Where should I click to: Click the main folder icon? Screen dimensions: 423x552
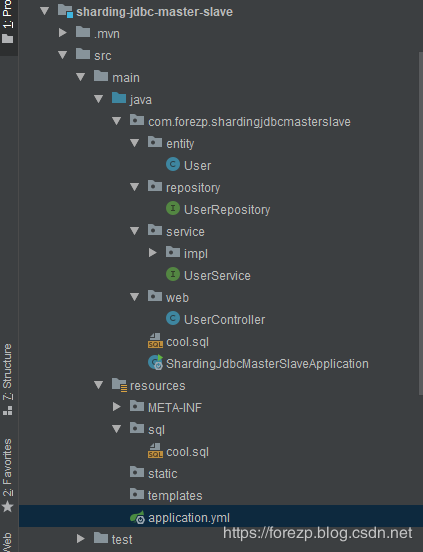101,76
